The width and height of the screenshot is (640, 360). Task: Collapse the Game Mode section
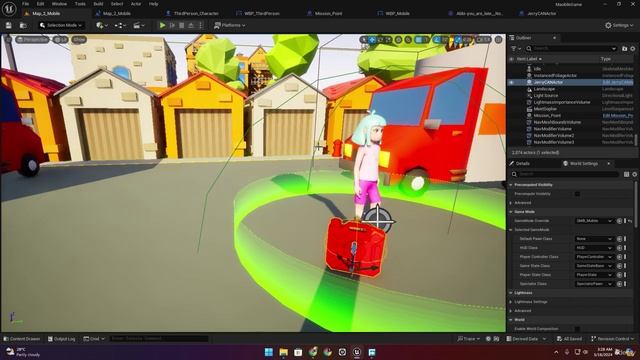pyautogui.click(x=511, y=212)
